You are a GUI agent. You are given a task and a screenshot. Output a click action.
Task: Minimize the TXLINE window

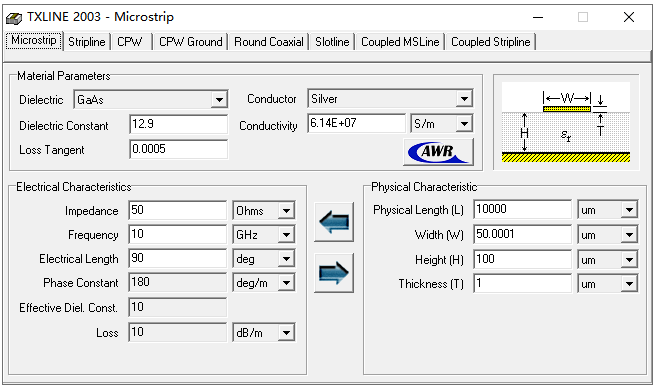538,18
